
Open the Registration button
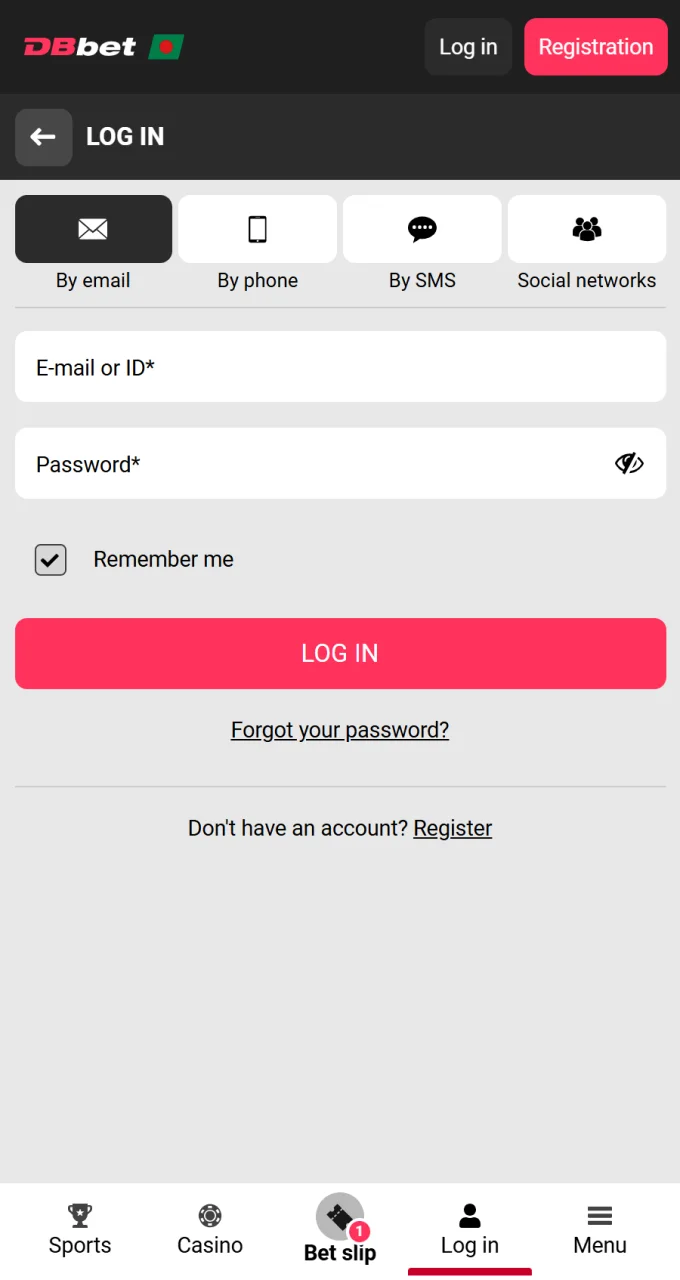pyautogui.click(x=595, y=46)
